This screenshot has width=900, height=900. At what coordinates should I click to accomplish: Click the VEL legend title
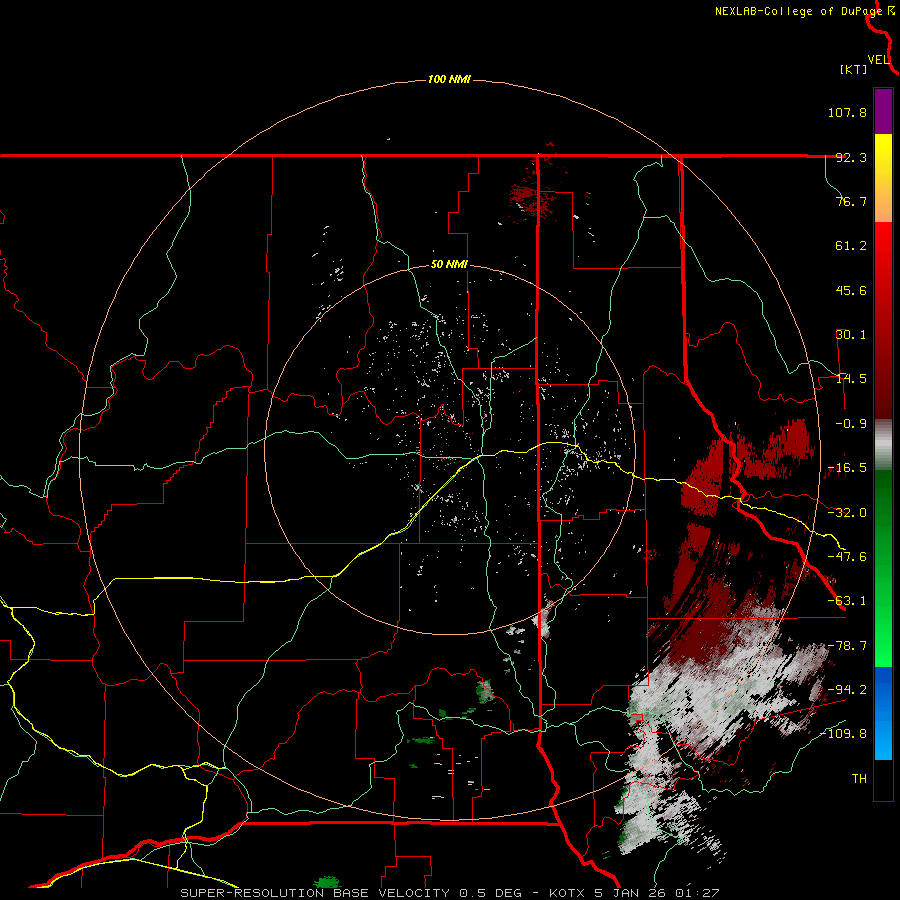click(x=878, y=60)
